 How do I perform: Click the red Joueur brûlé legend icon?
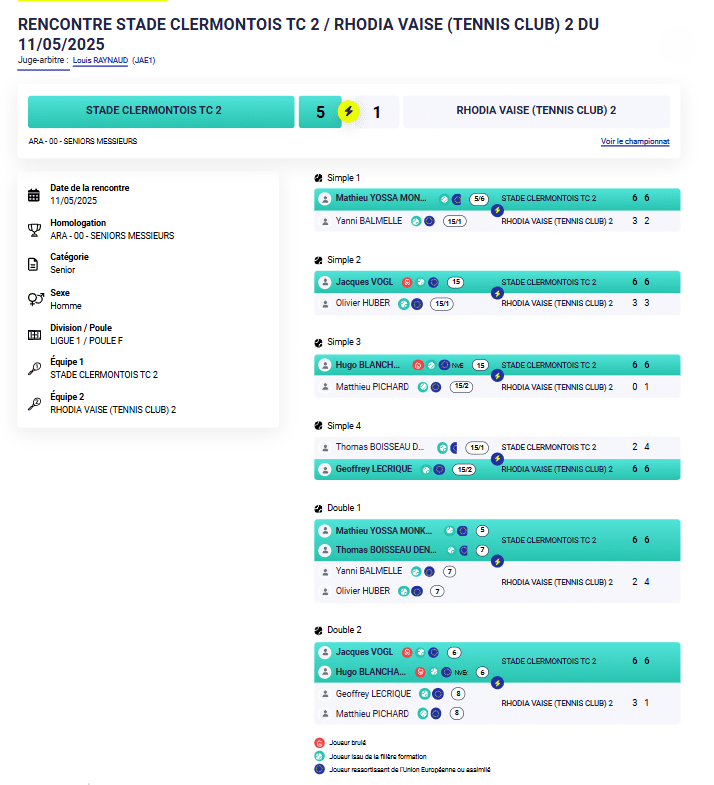coord(319,743)
